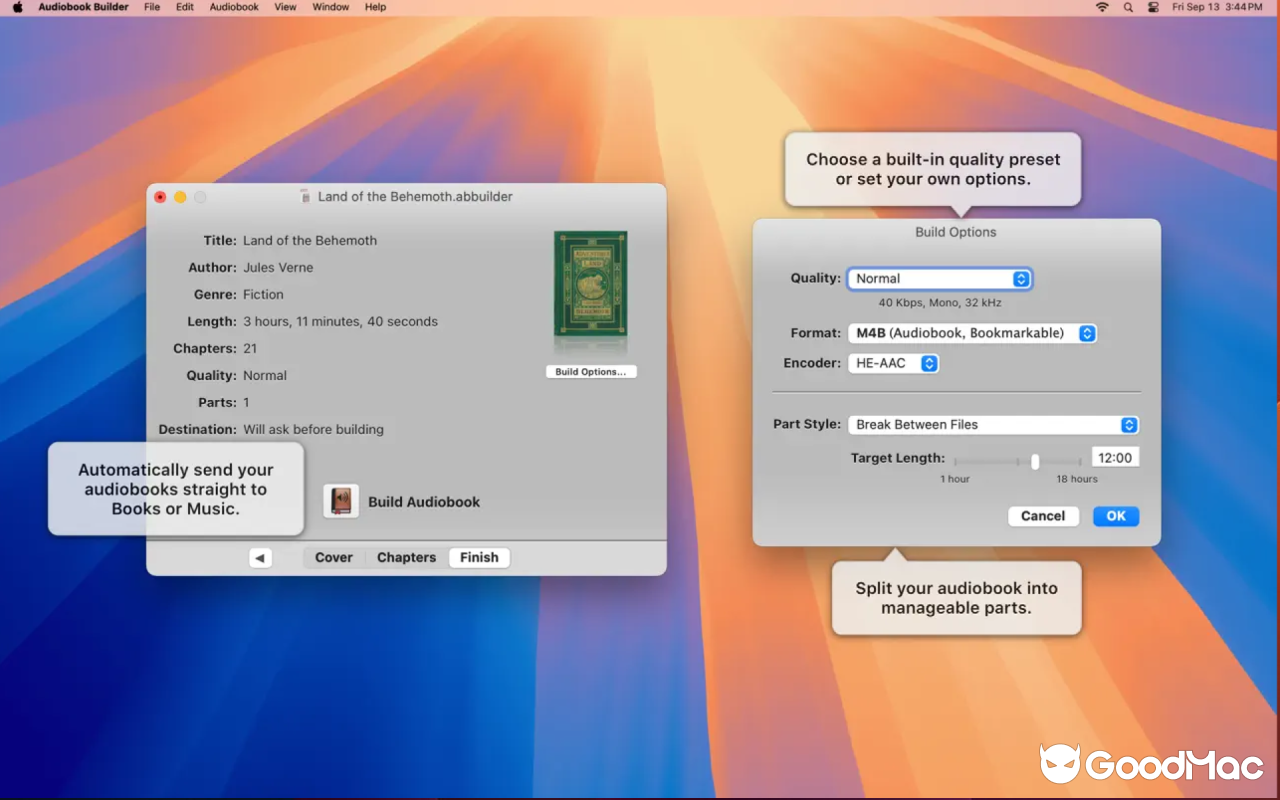Screen dimensions: 1280x800
Task: Click the document icon beside the window title
Action: pyautogui.click(x=304, y=196)
